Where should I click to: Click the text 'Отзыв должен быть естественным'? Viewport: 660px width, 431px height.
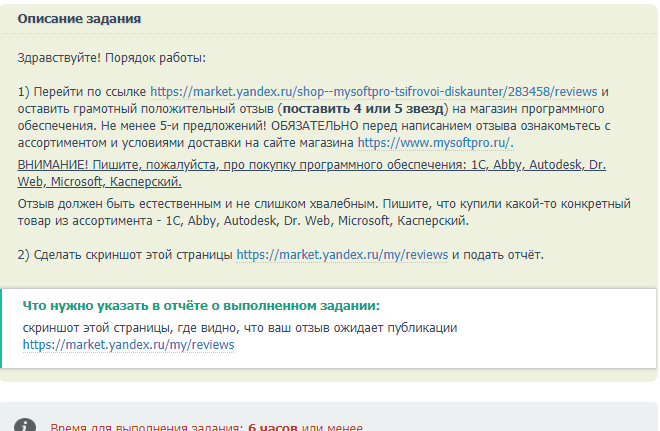click(x=119, y=204)
